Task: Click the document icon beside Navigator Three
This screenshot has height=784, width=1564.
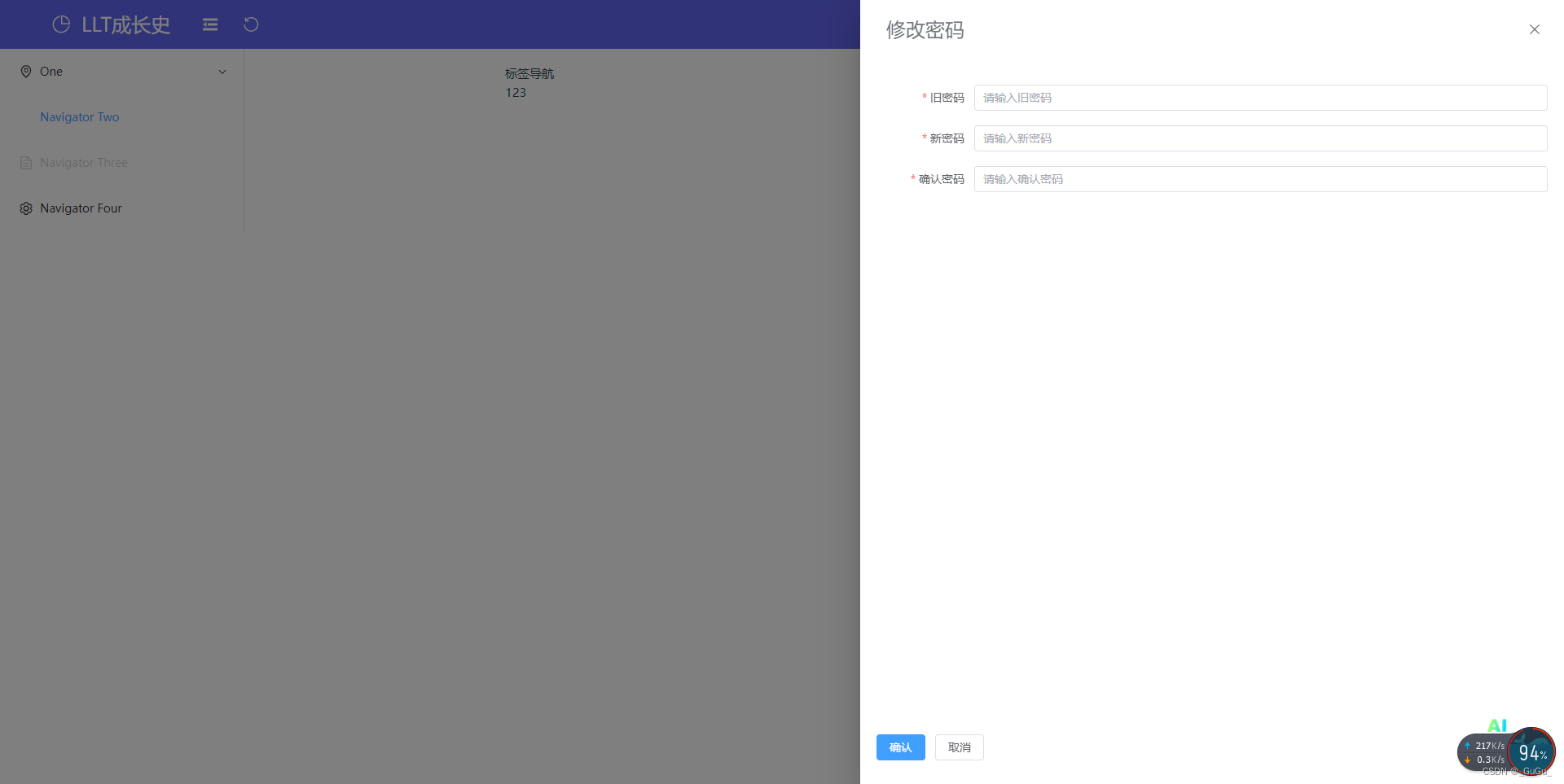Action: [24, 162]
